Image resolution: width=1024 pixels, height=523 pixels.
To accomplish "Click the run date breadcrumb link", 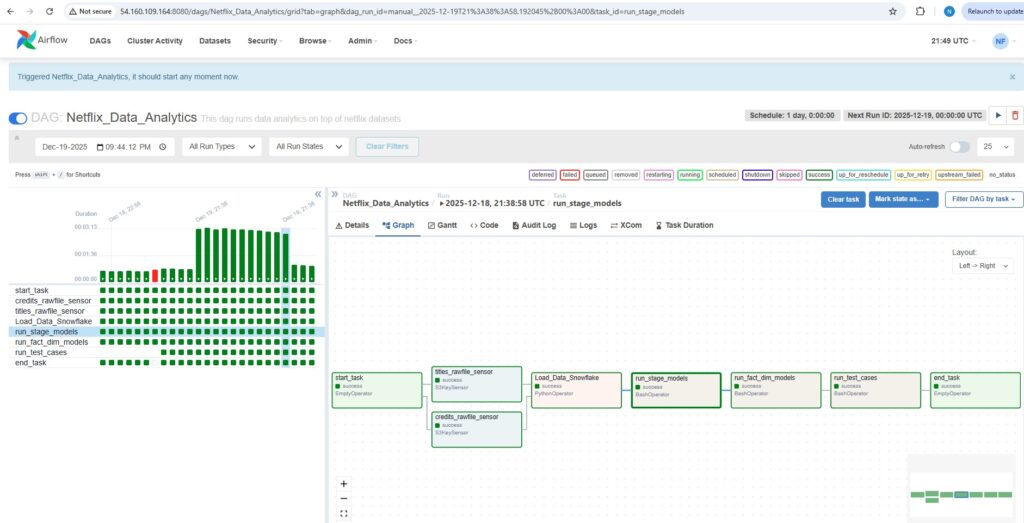I will (x=494, y=203).
